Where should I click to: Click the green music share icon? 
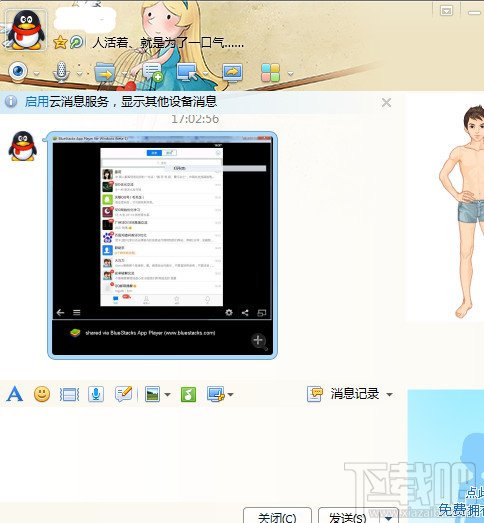188,394
